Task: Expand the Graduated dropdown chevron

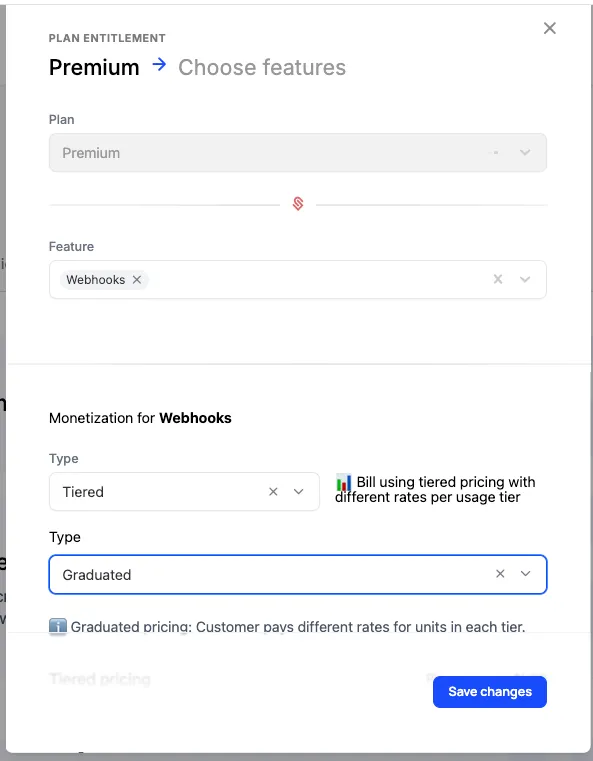Action: [x=525, y=574]
